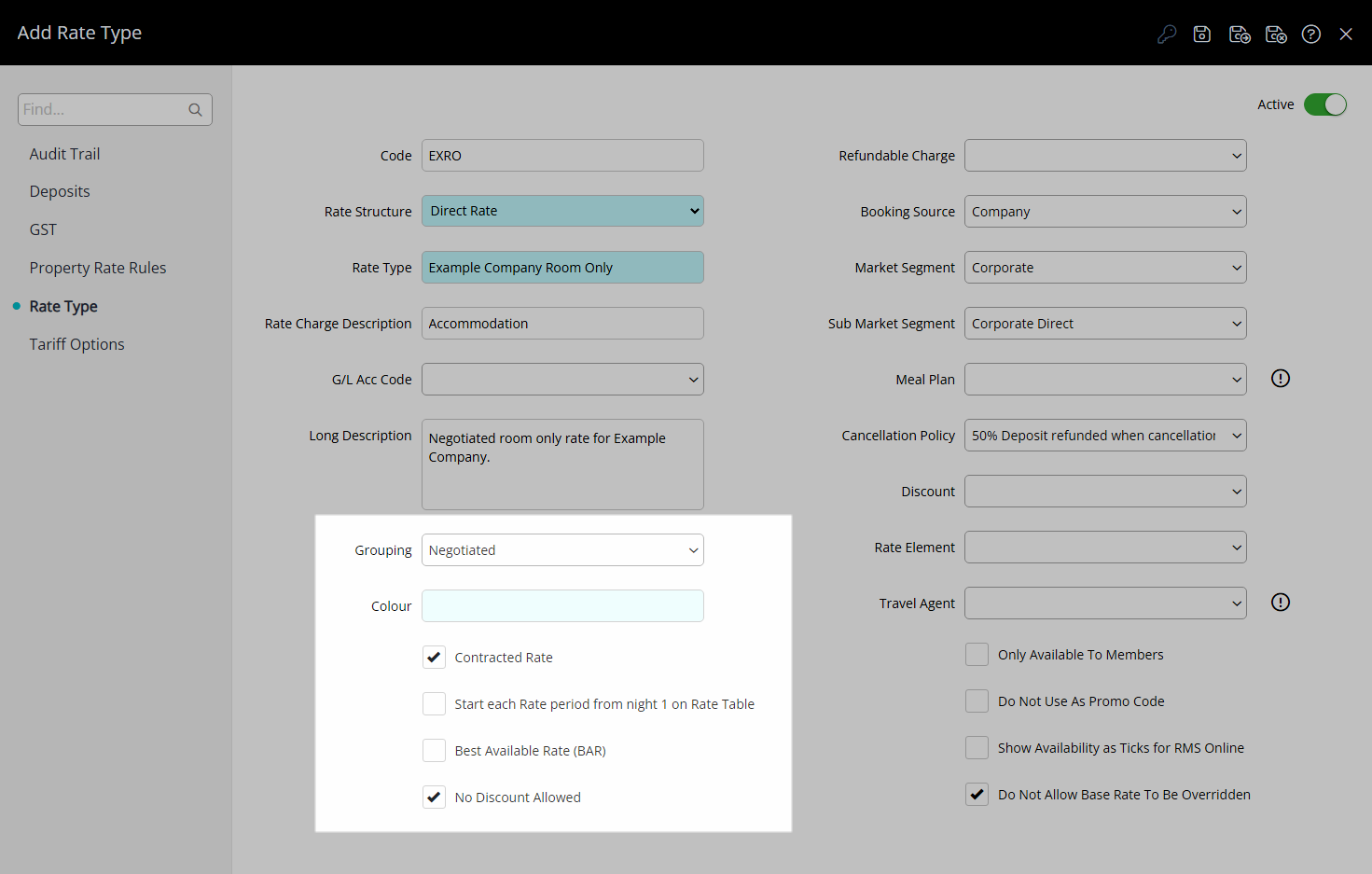Close the Add Rate Type dialog
1372x874 pixels.
[x=1346, y=35]
